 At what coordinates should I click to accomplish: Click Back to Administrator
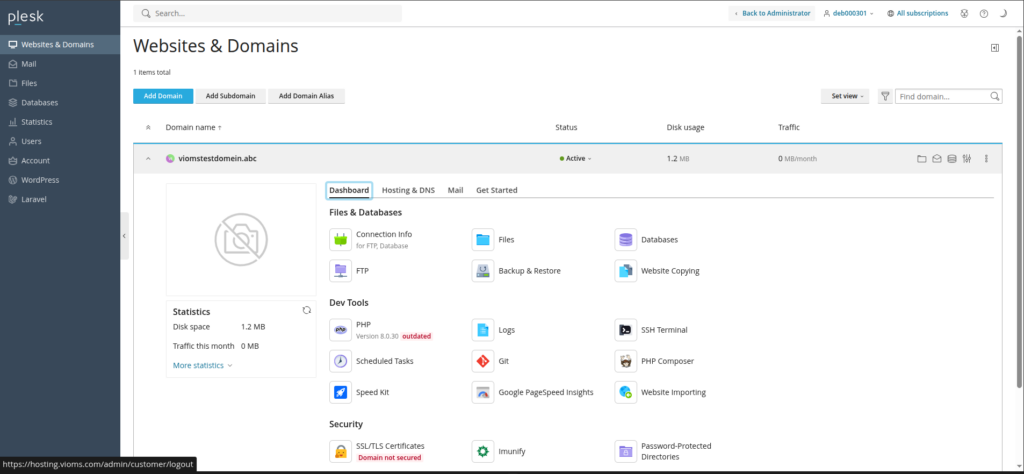[772, 13]
